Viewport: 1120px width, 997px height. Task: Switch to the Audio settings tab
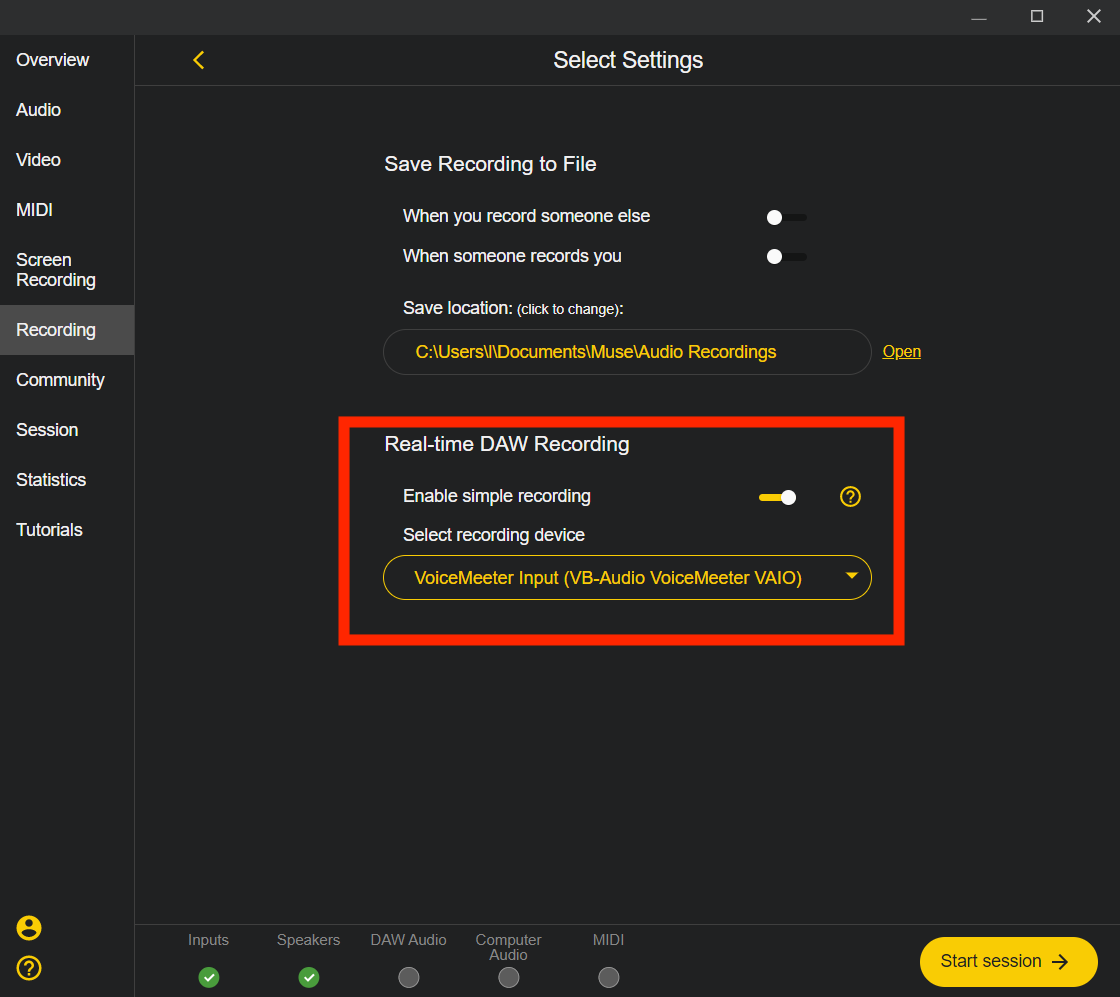coord(39,110)
